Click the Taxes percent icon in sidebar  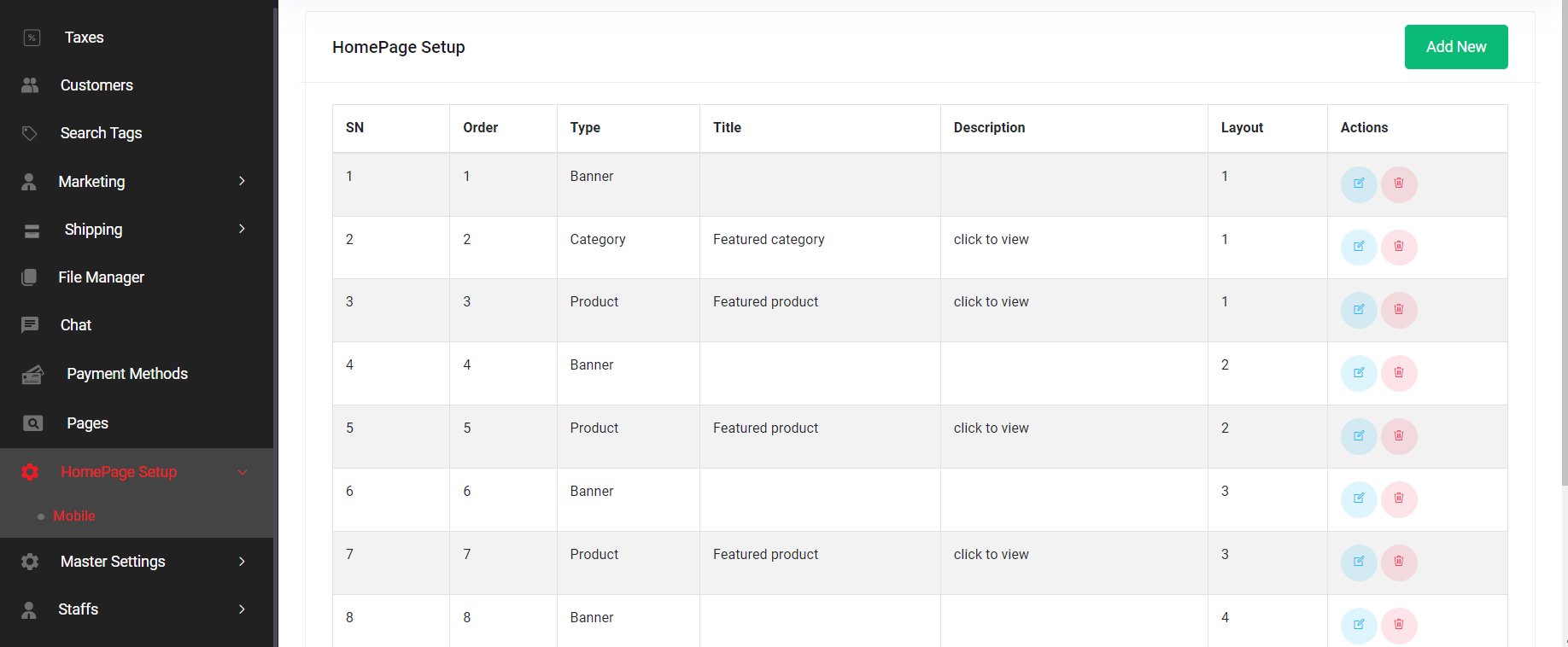click(32, 38)
